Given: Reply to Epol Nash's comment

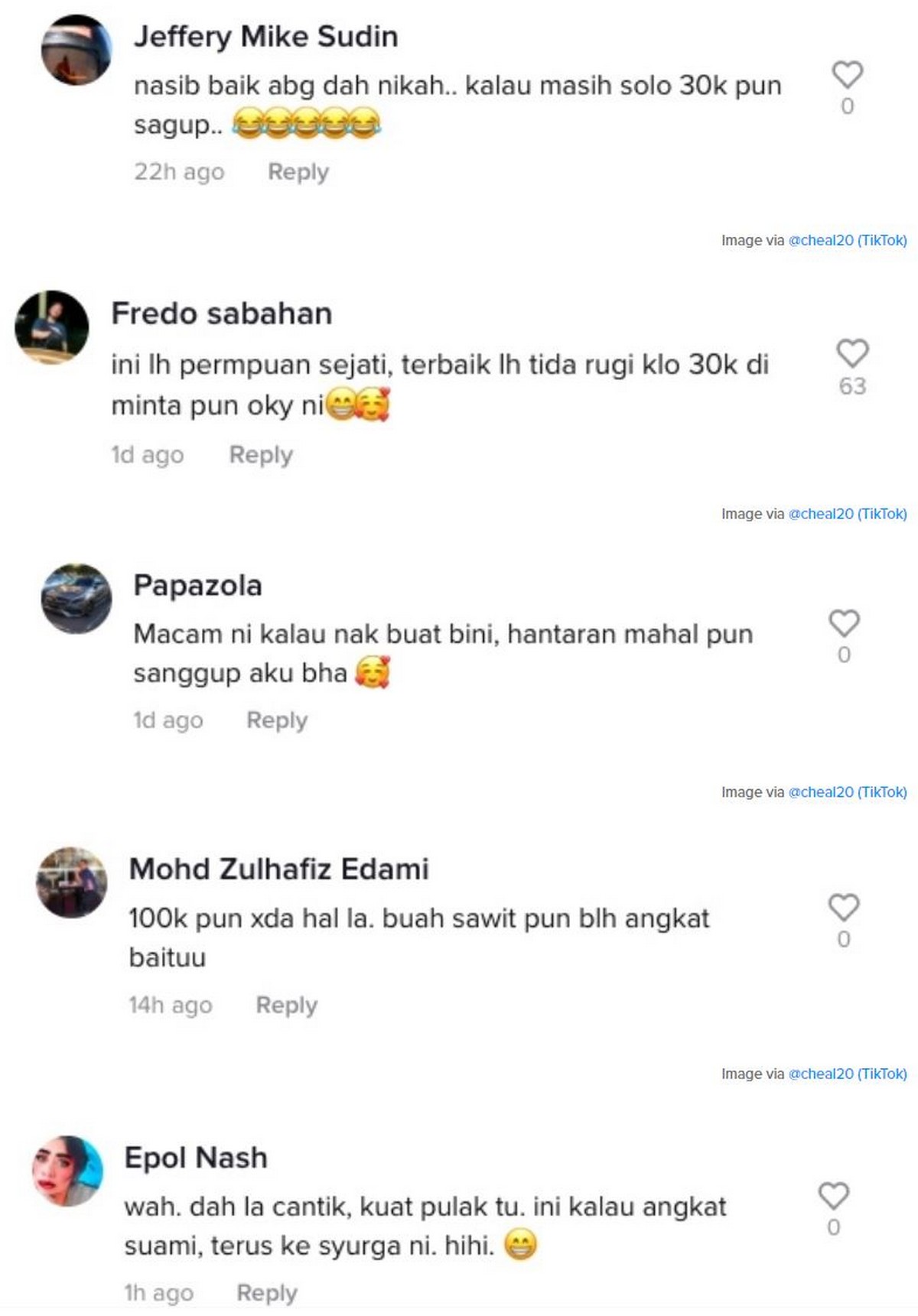Looking at the screenshot, I should [267, 1293].
